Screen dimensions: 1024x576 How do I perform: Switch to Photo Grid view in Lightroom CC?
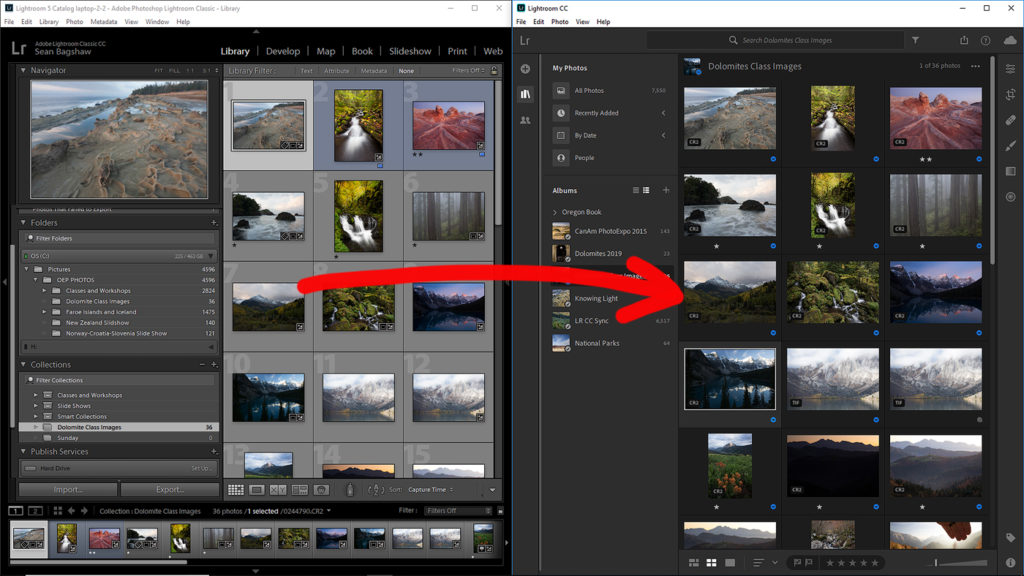[694, 562]
